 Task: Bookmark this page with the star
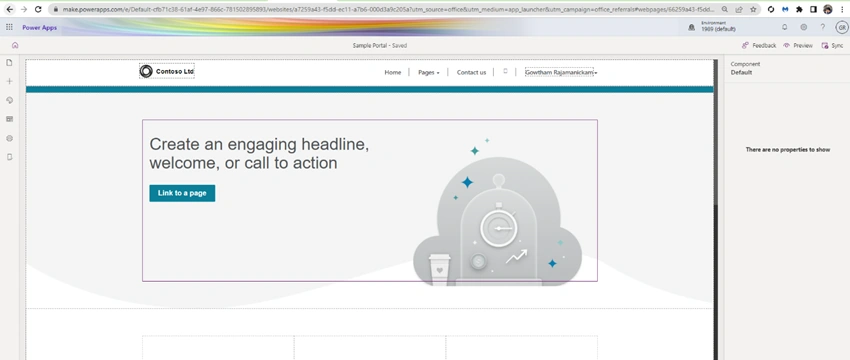point(753,9)
